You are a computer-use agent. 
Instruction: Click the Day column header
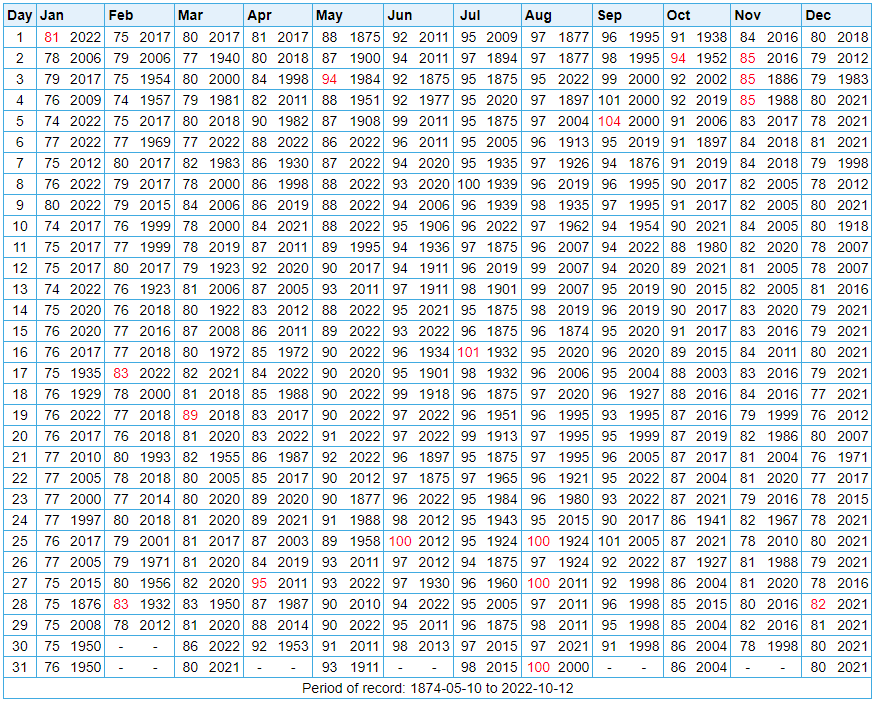pos(20,16)
